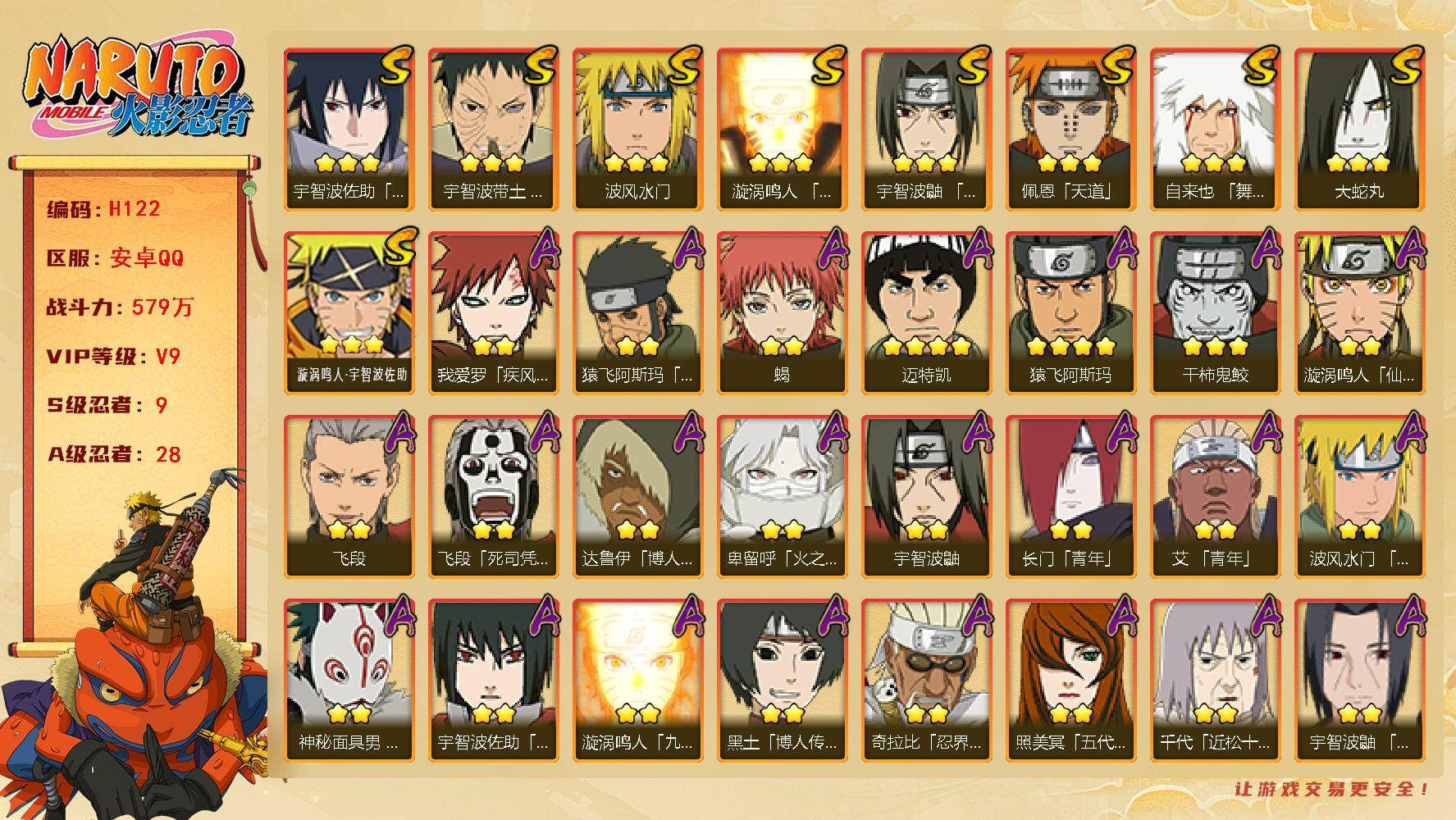Select the 漩涡鸣人·宇智波佐助 combined card
Screen dimensions: 1456x820
350,311
